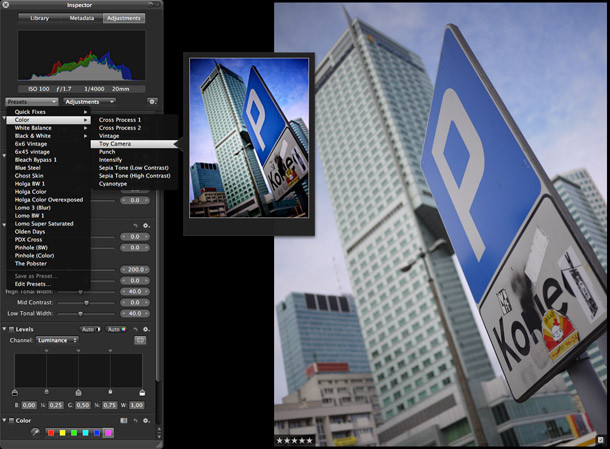Viewport: 610px width, 449px height.
Task: Choose the Cyanotype preset
Action: 134,184
